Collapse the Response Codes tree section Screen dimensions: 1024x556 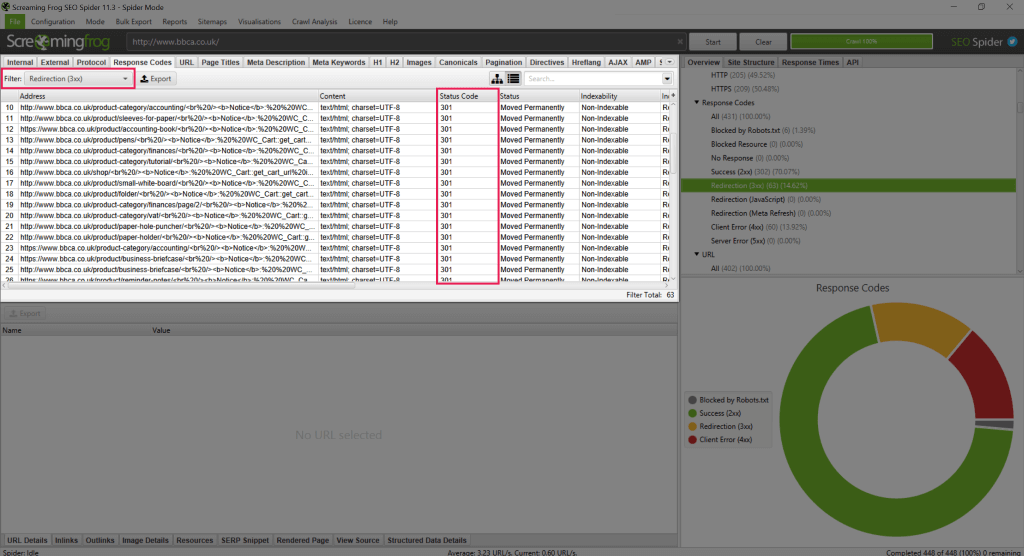pos(697,103)
